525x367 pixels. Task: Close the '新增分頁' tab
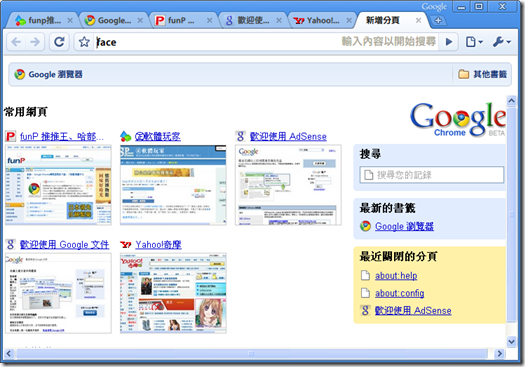tap(418, 20)
